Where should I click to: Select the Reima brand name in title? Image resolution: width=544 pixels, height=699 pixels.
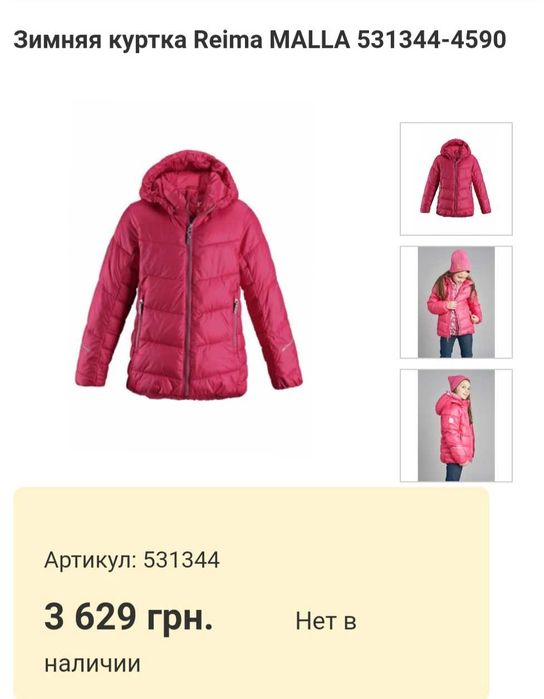(228, 39)
